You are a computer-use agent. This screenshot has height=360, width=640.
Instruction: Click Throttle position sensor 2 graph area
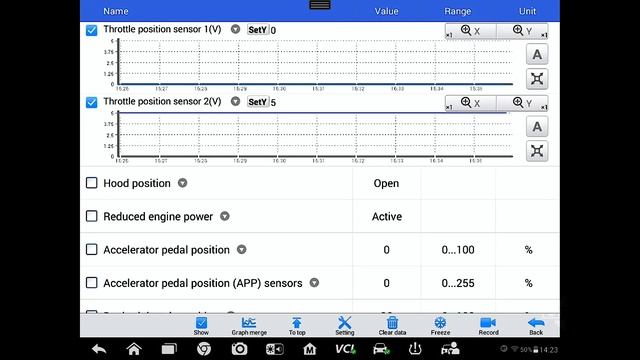pyautogui.click(x=315, y=134)
